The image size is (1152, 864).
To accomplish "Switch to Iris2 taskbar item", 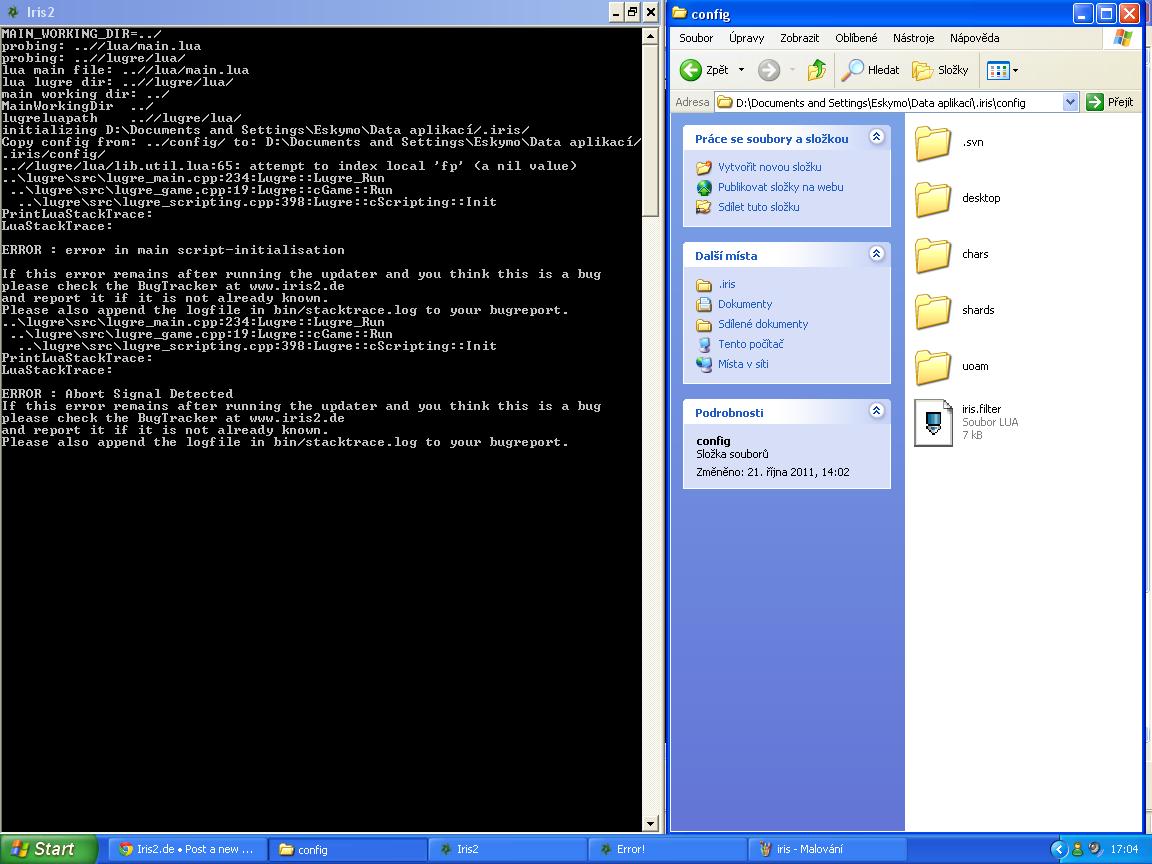I will [507, 849].
